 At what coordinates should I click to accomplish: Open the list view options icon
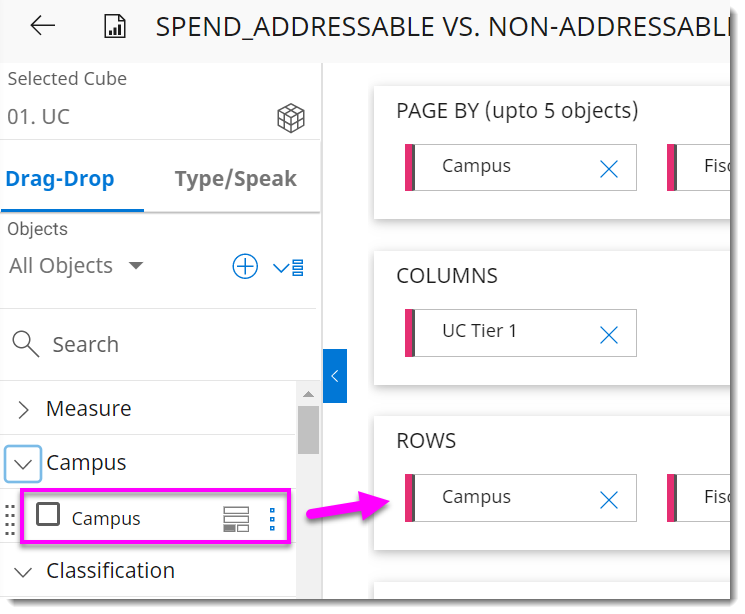[x=288, y=267]
